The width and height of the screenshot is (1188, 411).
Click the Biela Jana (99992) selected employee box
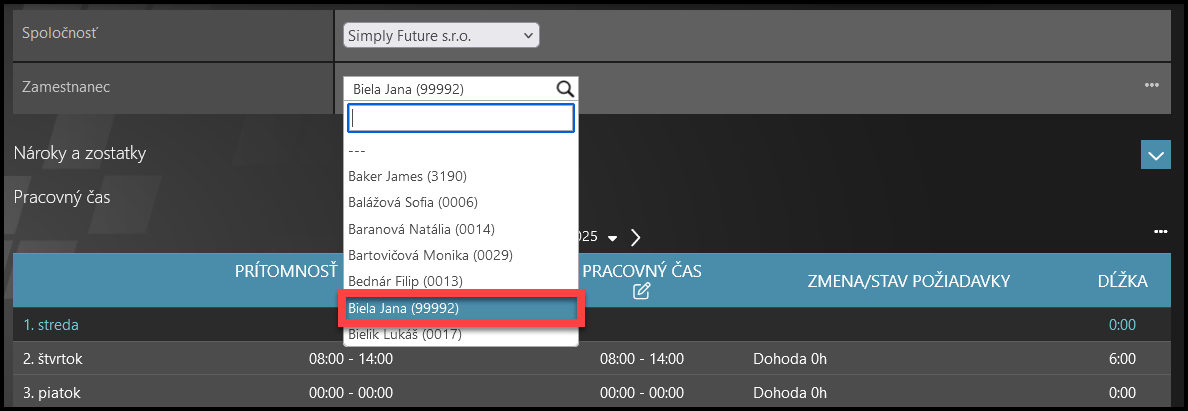448,88
